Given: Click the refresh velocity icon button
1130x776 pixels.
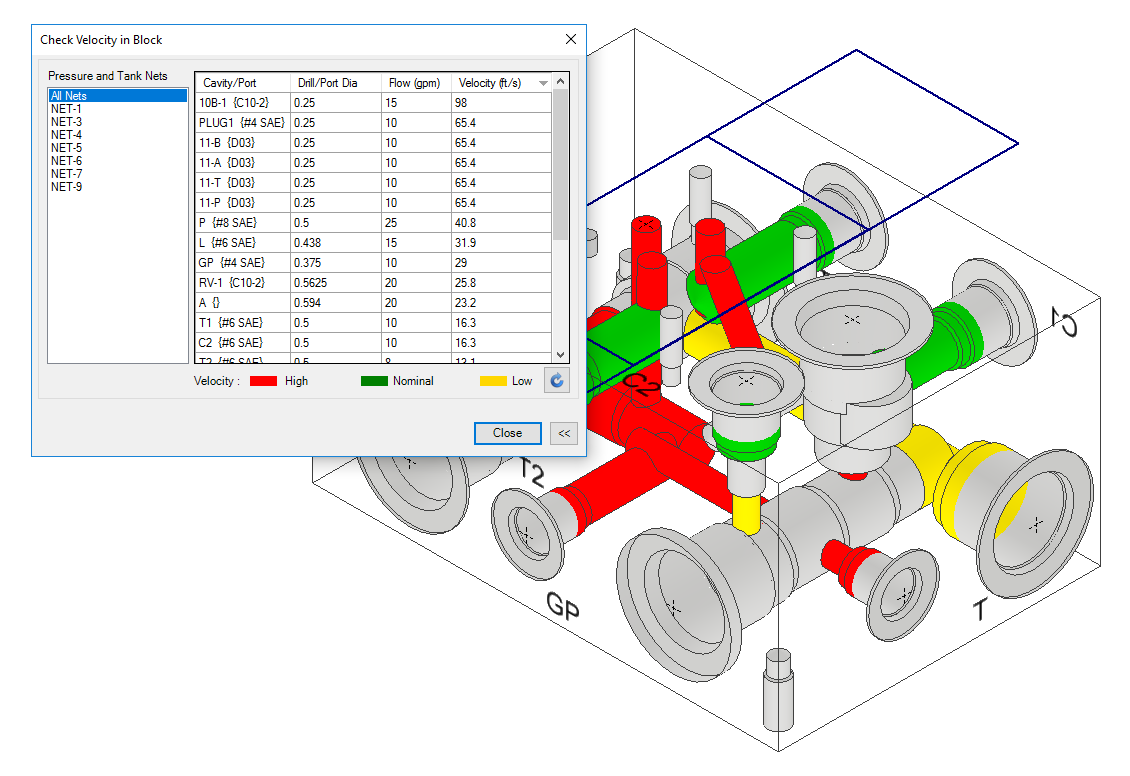Looking at the screenshot, I should (556, 380).
